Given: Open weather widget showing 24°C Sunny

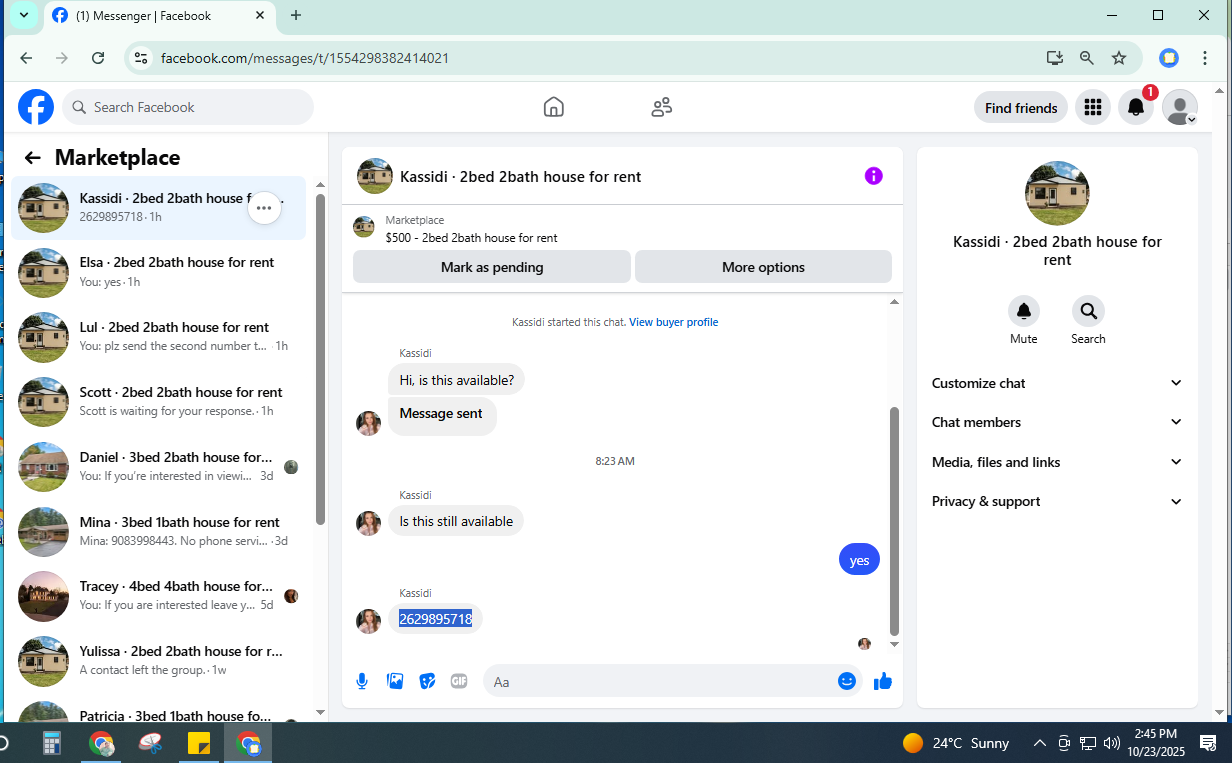Looking at the screenshot, I should point(956,743).
